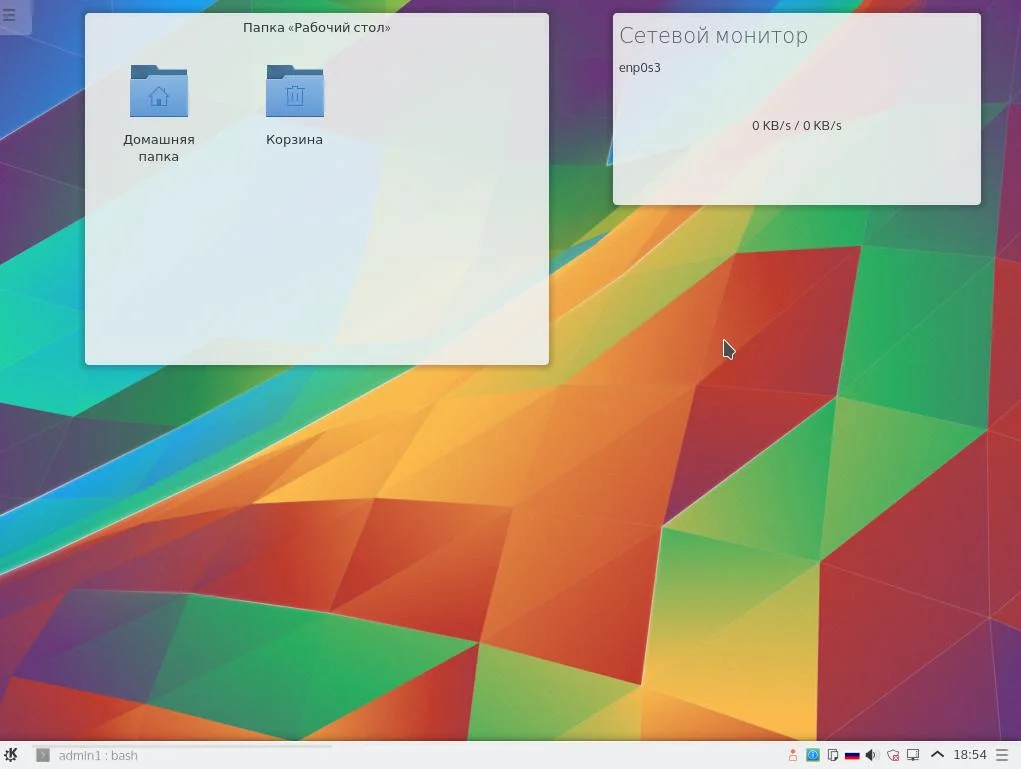Open the clipboard tray icon
The width and height of the screenshot is (1021, 769).
[832, 755]
